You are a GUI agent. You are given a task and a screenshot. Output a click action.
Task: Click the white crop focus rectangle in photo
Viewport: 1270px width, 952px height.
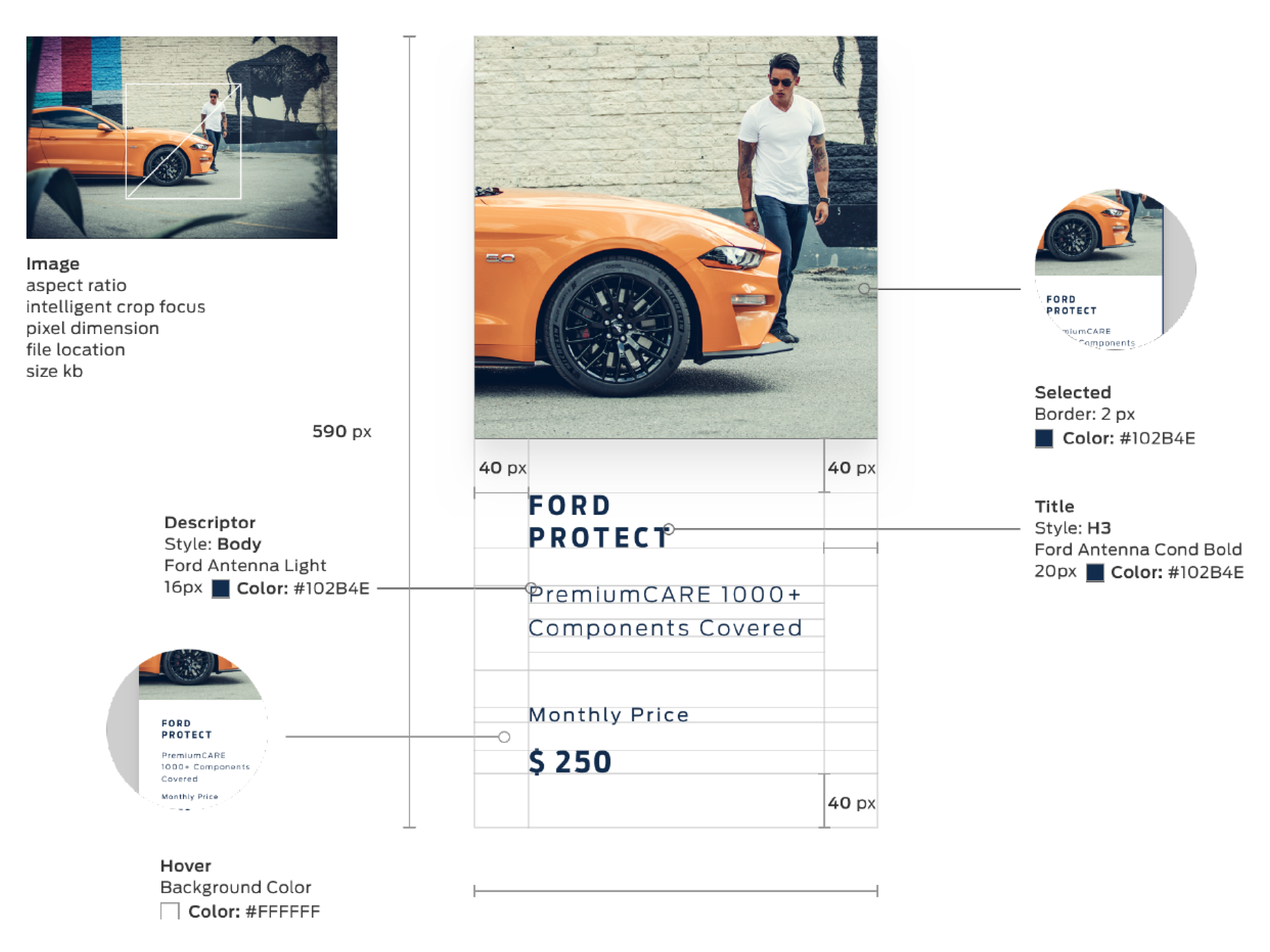(x=184, y=141)
